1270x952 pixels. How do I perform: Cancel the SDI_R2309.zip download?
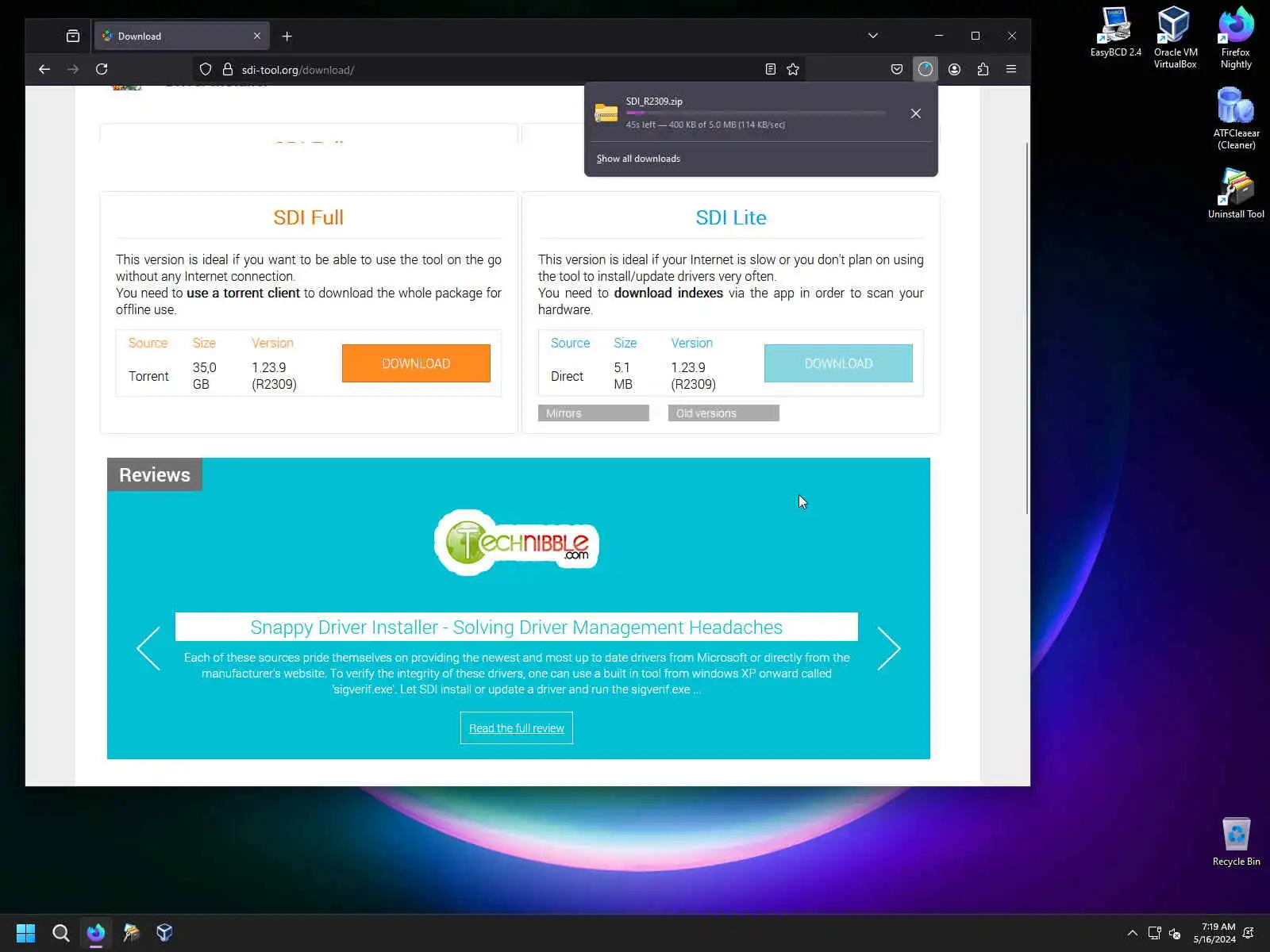point(916,113)
